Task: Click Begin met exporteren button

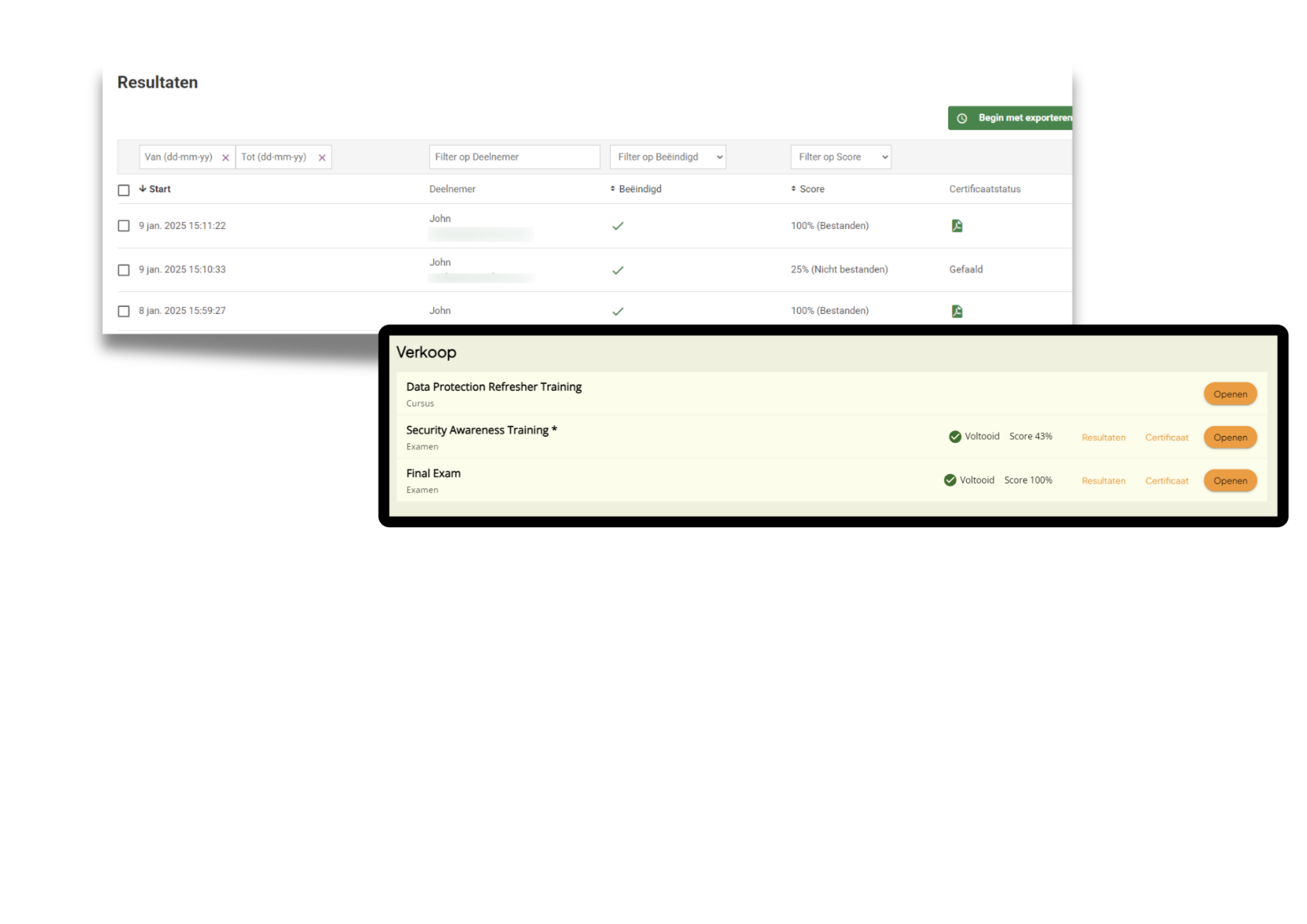Action: coord(1023,118)
